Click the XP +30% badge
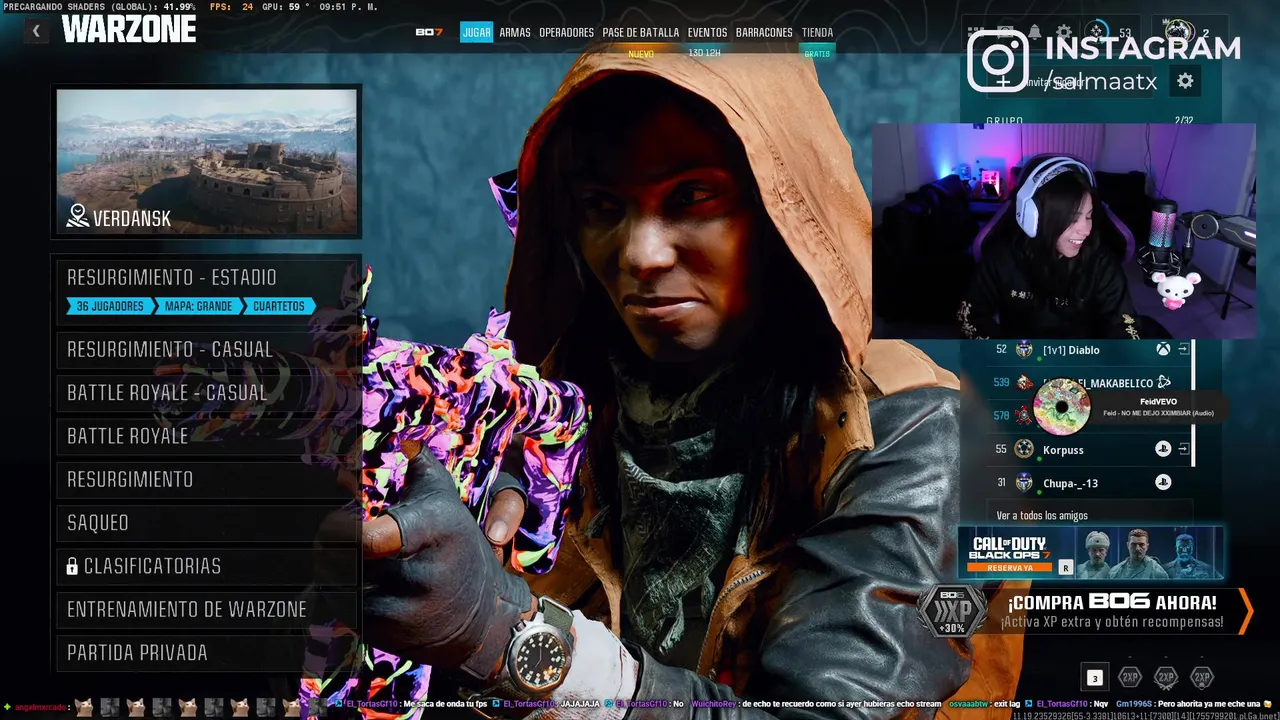 [951, 610]
